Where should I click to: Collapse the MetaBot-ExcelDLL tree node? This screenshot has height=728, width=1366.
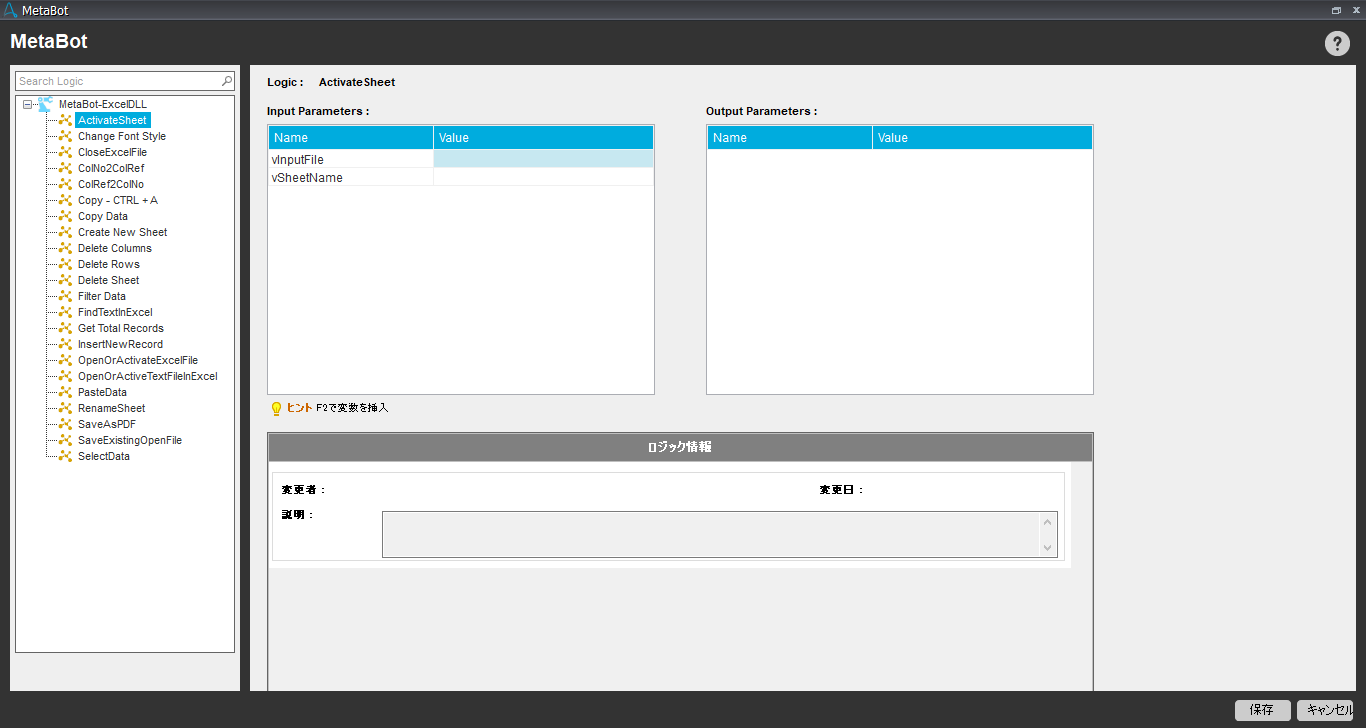click(x=27, y=104)
